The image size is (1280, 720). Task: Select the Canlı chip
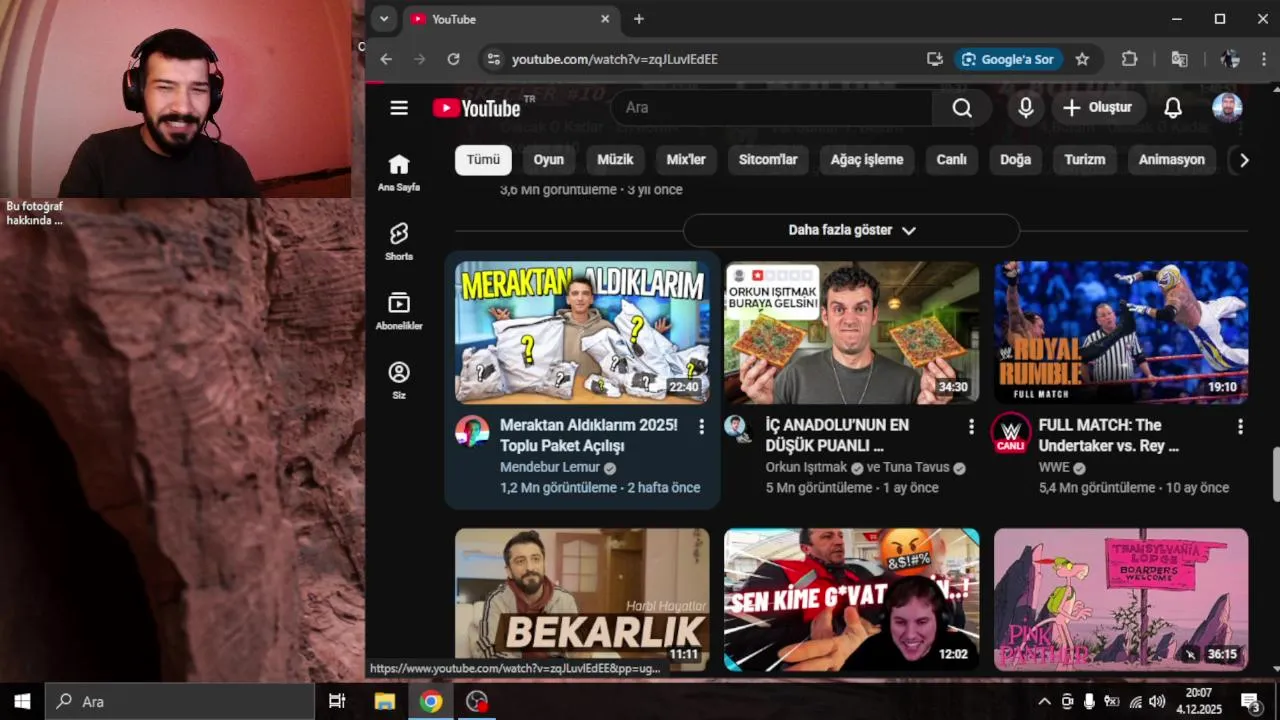tap(951, 160)
